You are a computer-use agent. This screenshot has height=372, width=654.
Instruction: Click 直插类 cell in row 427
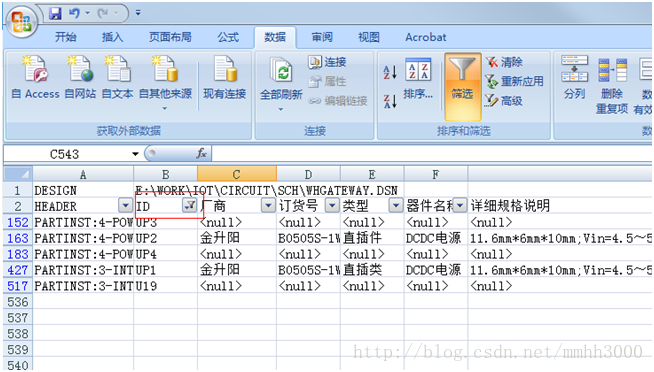coord(372,270)
